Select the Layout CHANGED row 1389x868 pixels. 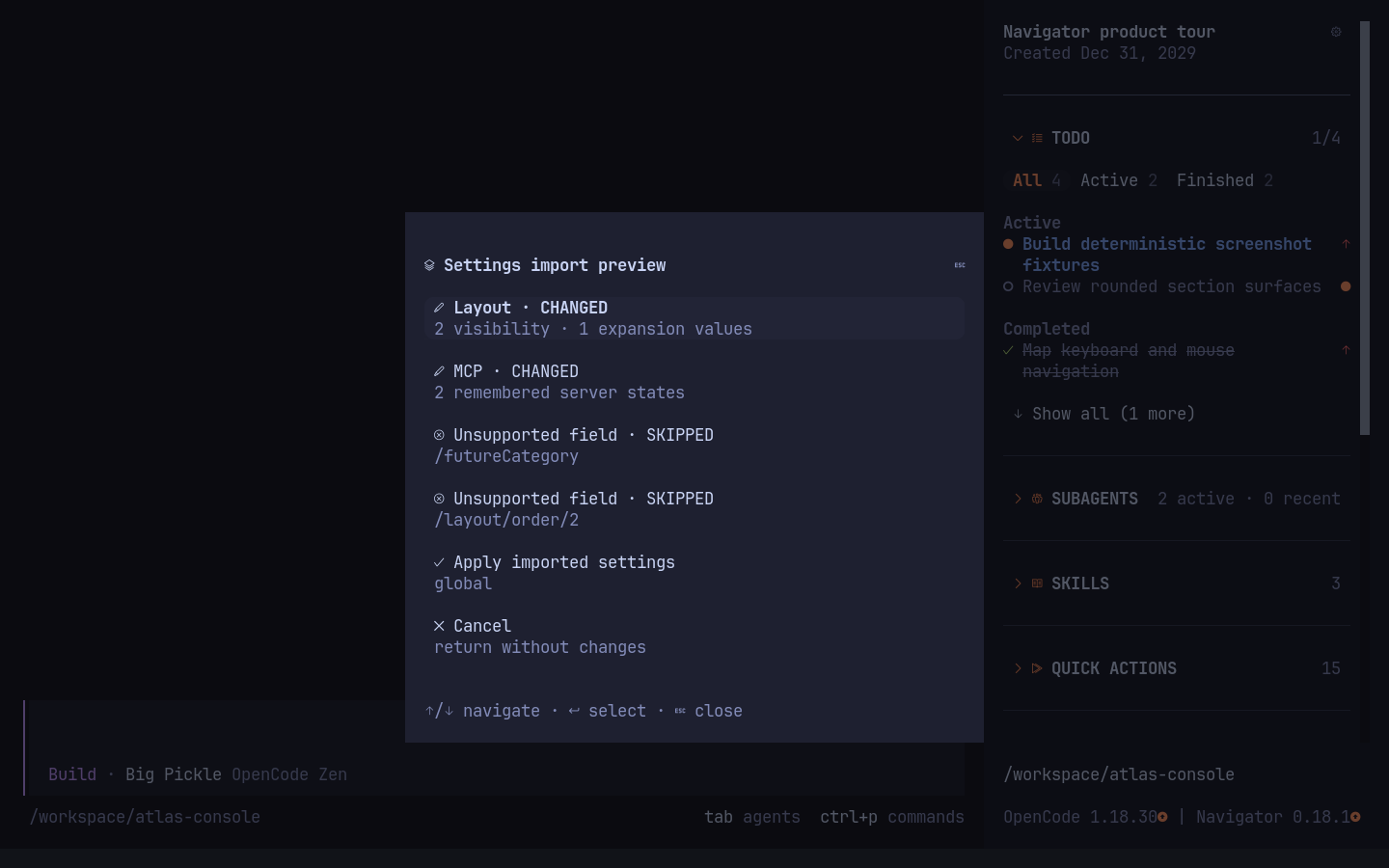694,318
